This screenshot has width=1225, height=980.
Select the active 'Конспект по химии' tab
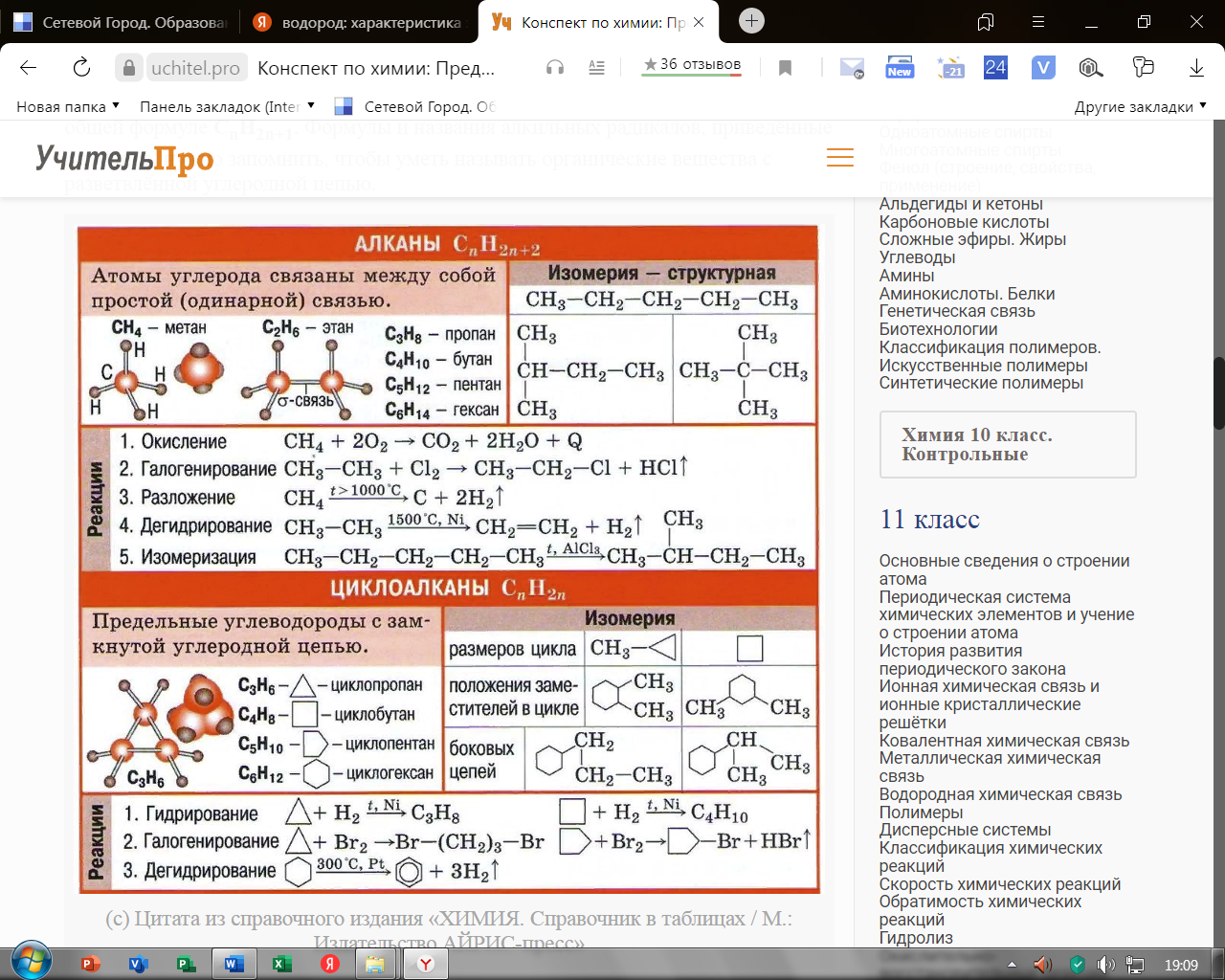click(600, 22)
